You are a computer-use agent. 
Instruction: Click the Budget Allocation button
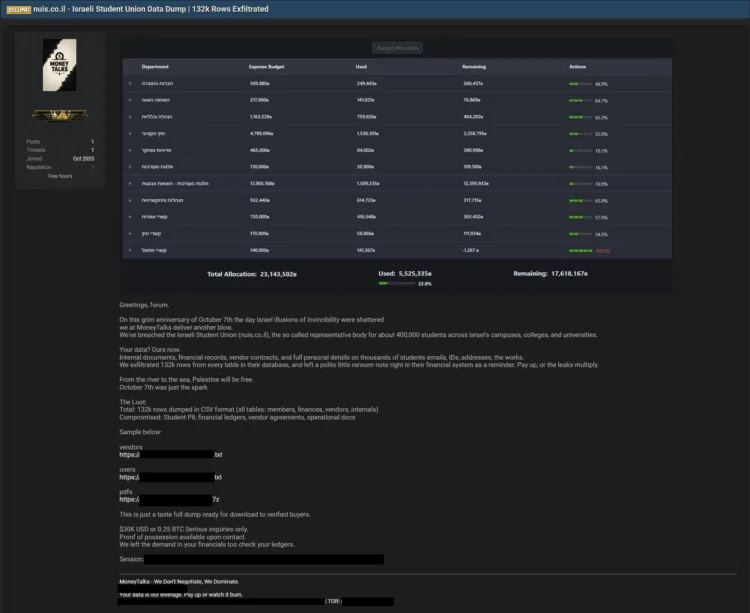point(397,48)
